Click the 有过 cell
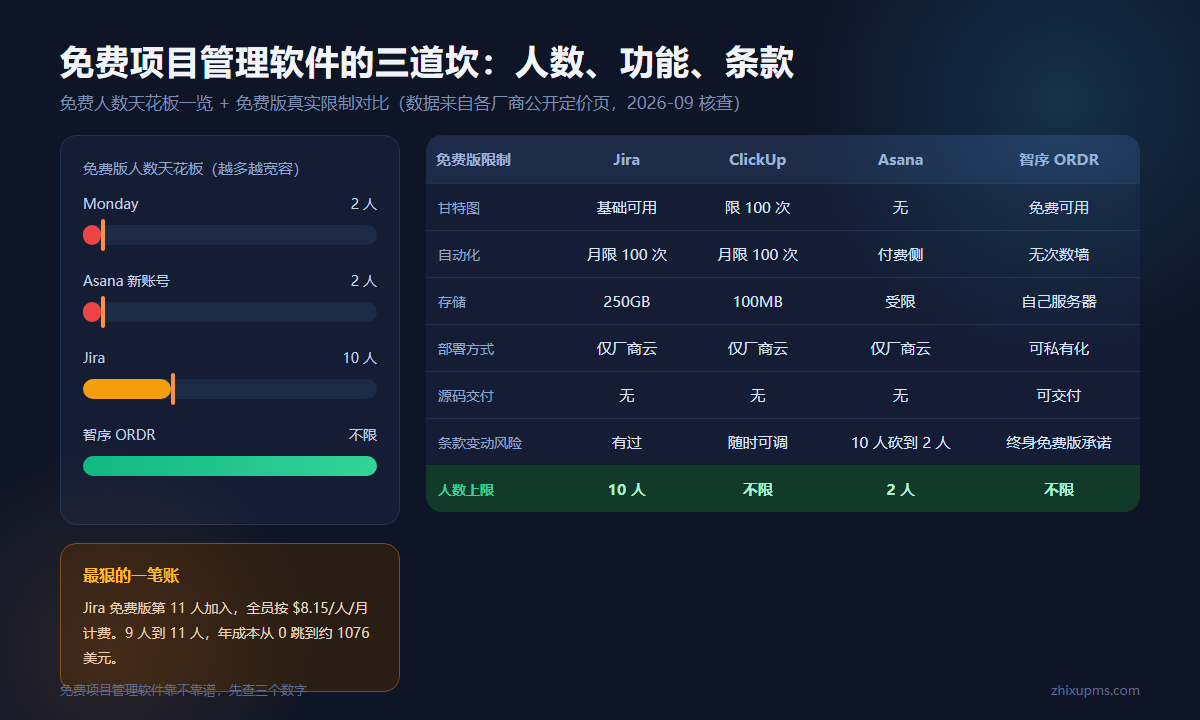This screenshot has width=1200, height=720. pos(627,443)
